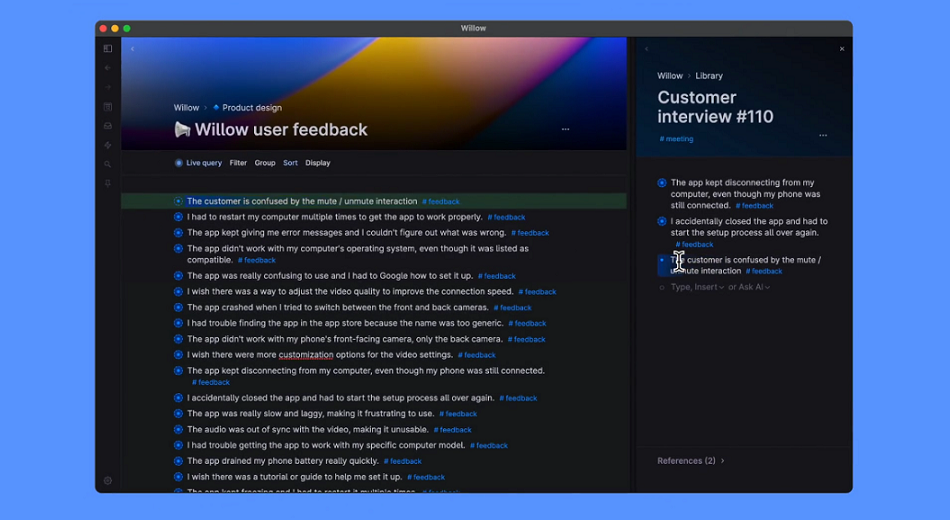The image size is (950, 520).
Task: Click the #meeting tag under Customer interview #110
Action: click(676, 139)
